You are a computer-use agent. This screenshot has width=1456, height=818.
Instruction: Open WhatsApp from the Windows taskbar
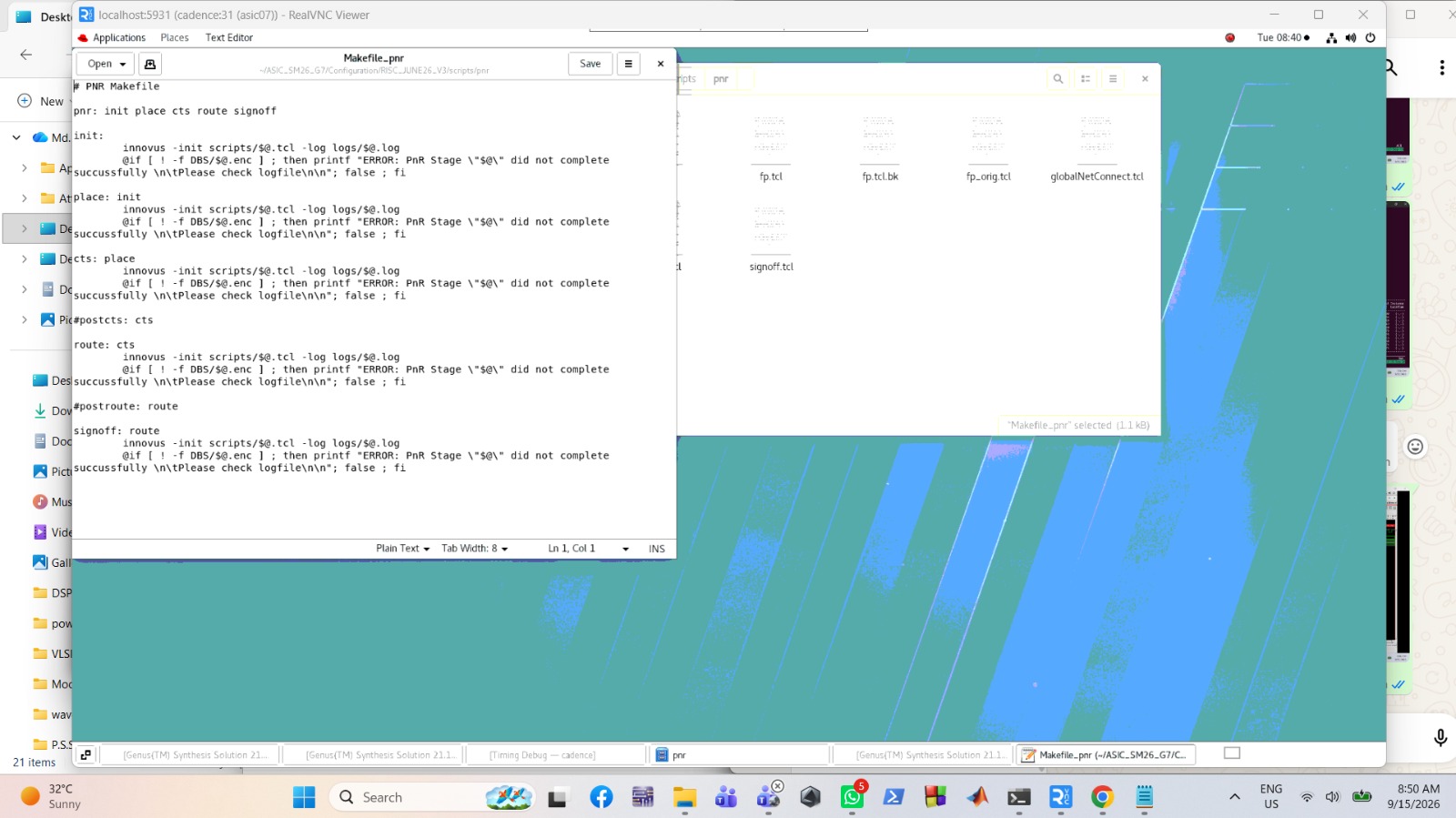click(852, 797)
